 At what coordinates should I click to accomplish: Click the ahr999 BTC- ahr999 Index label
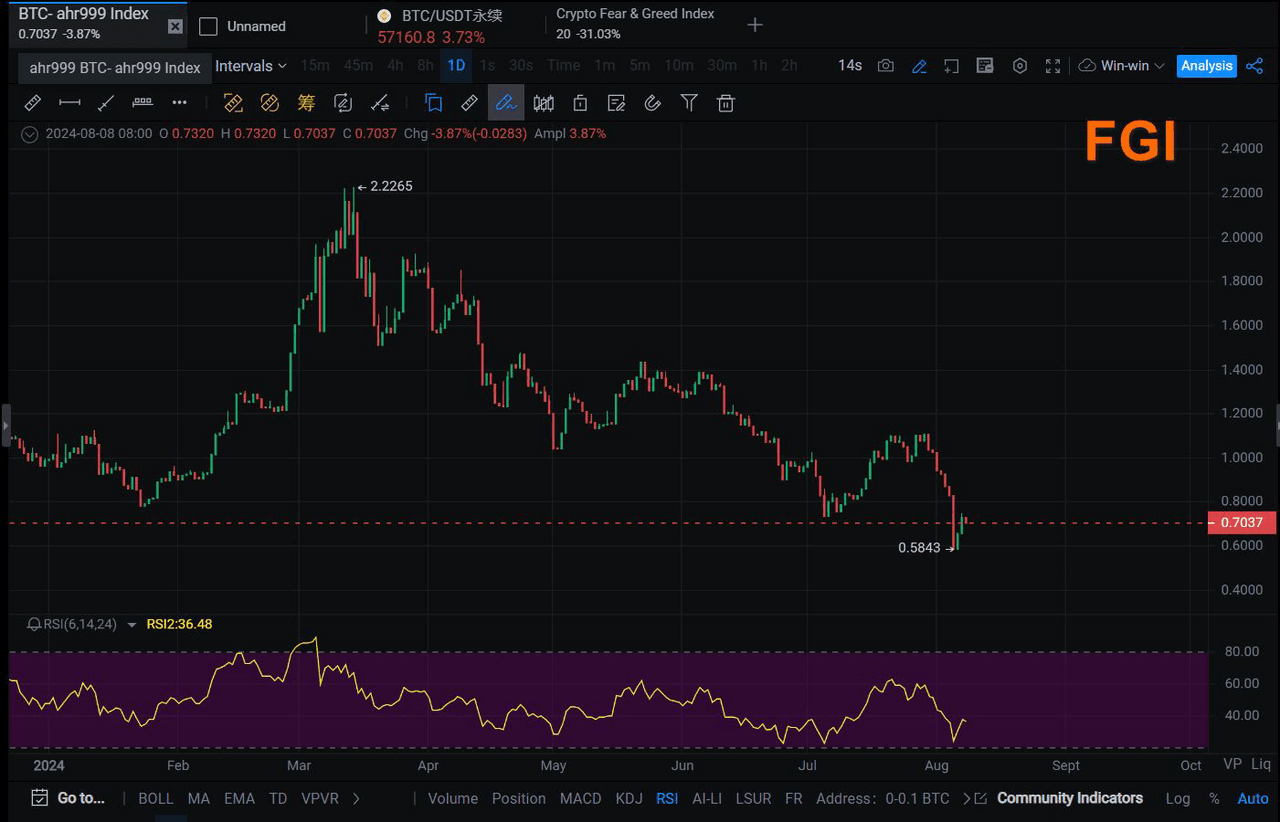(115, 68)
